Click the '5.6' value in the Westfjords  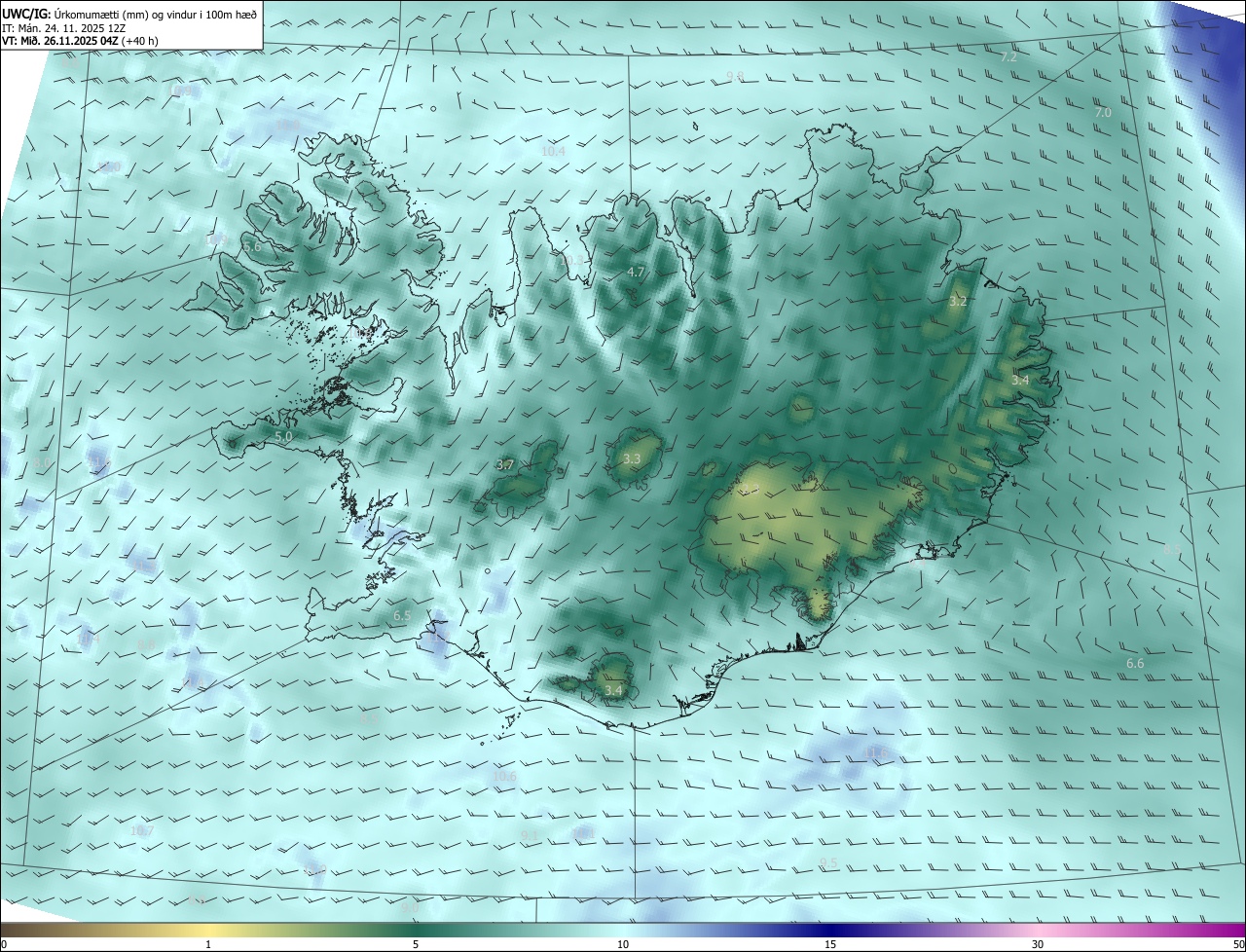[253, 247]
